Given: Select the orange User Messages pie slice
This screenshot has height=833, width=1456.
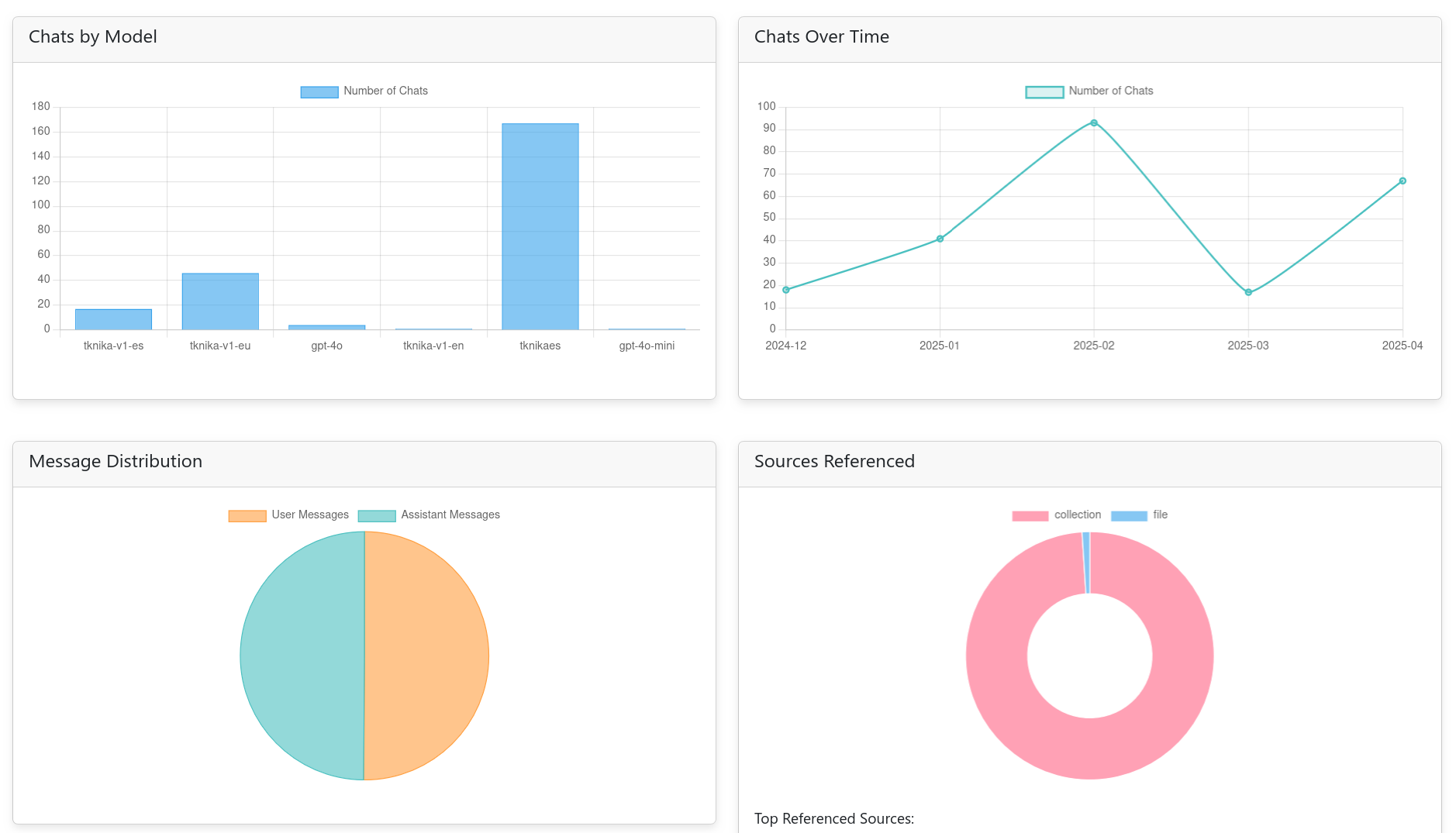Looking at the screenshot, I should click(x=426, y=656).
